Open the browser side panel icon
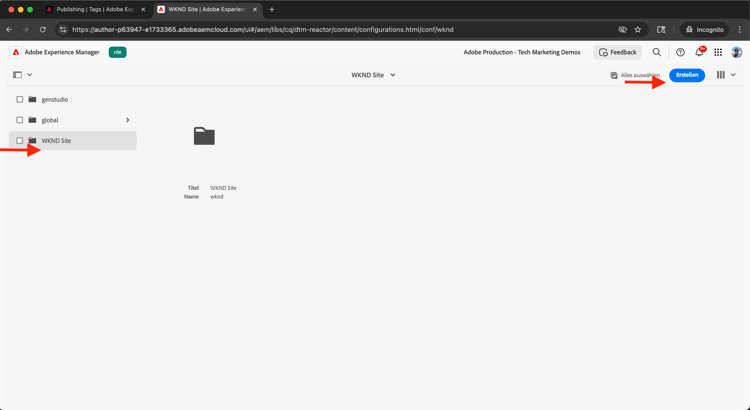Screen dimensions: 750x410 pyautogui.click(x=661, y=30)
